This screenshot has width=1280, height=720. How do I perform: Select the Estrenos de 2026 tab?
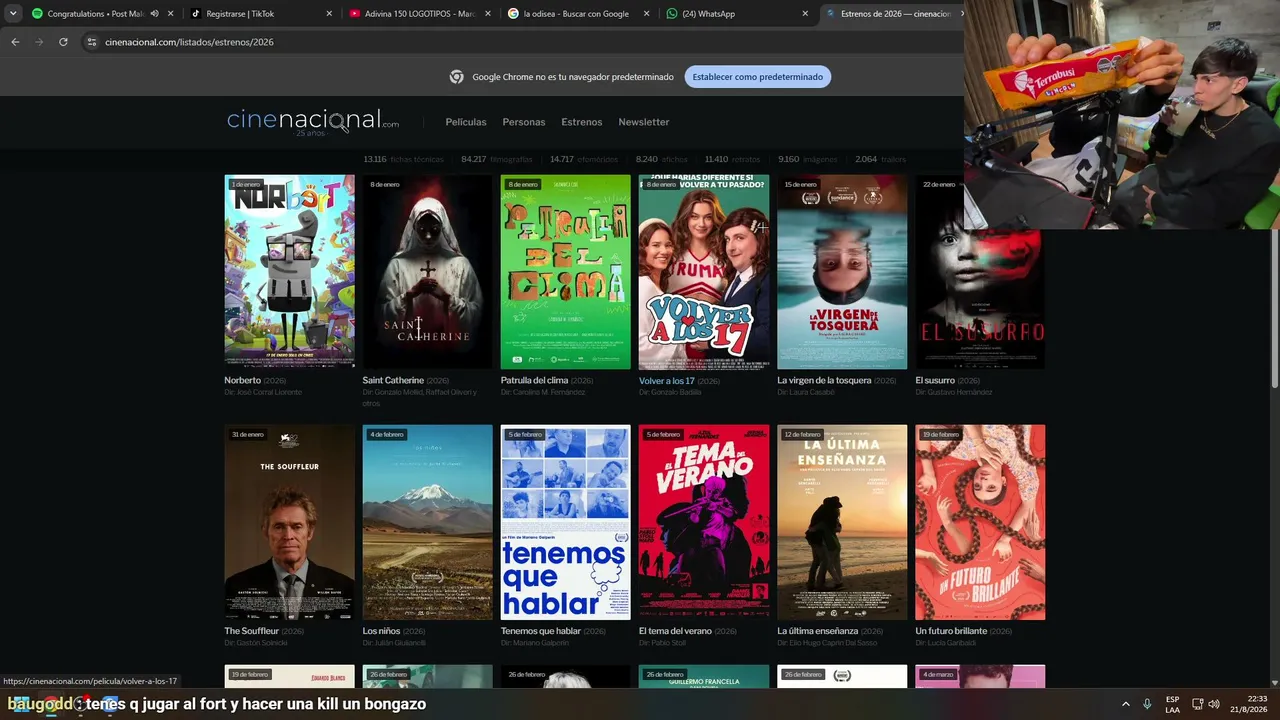pos(892,14)
